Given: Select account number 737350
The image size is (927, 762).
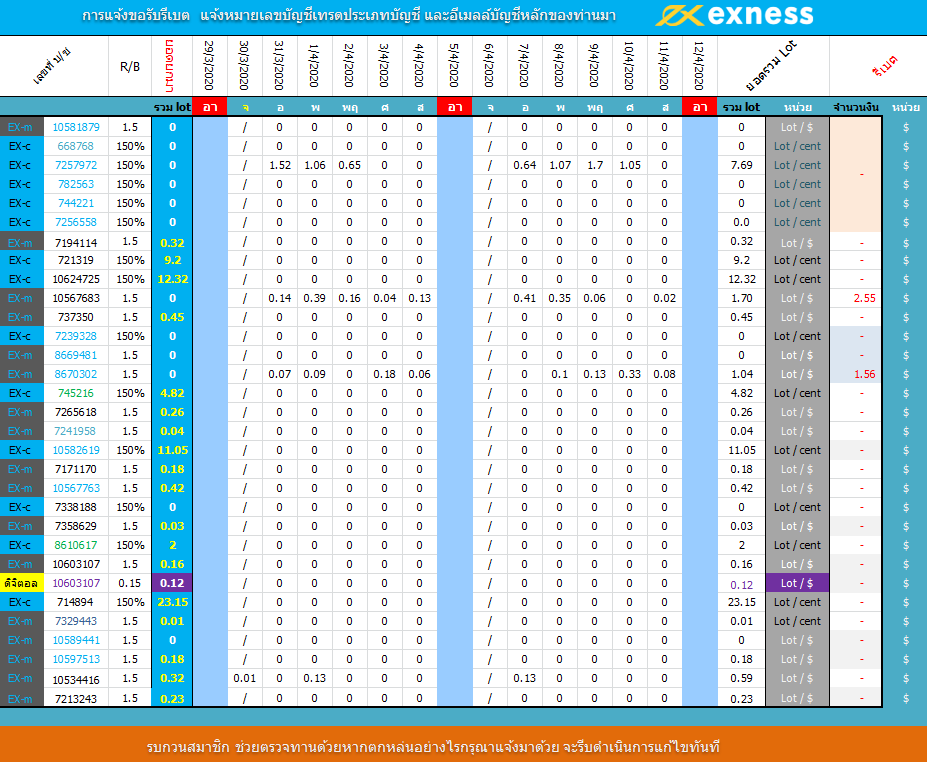Looking at the screenshot, I should point(76,317).
